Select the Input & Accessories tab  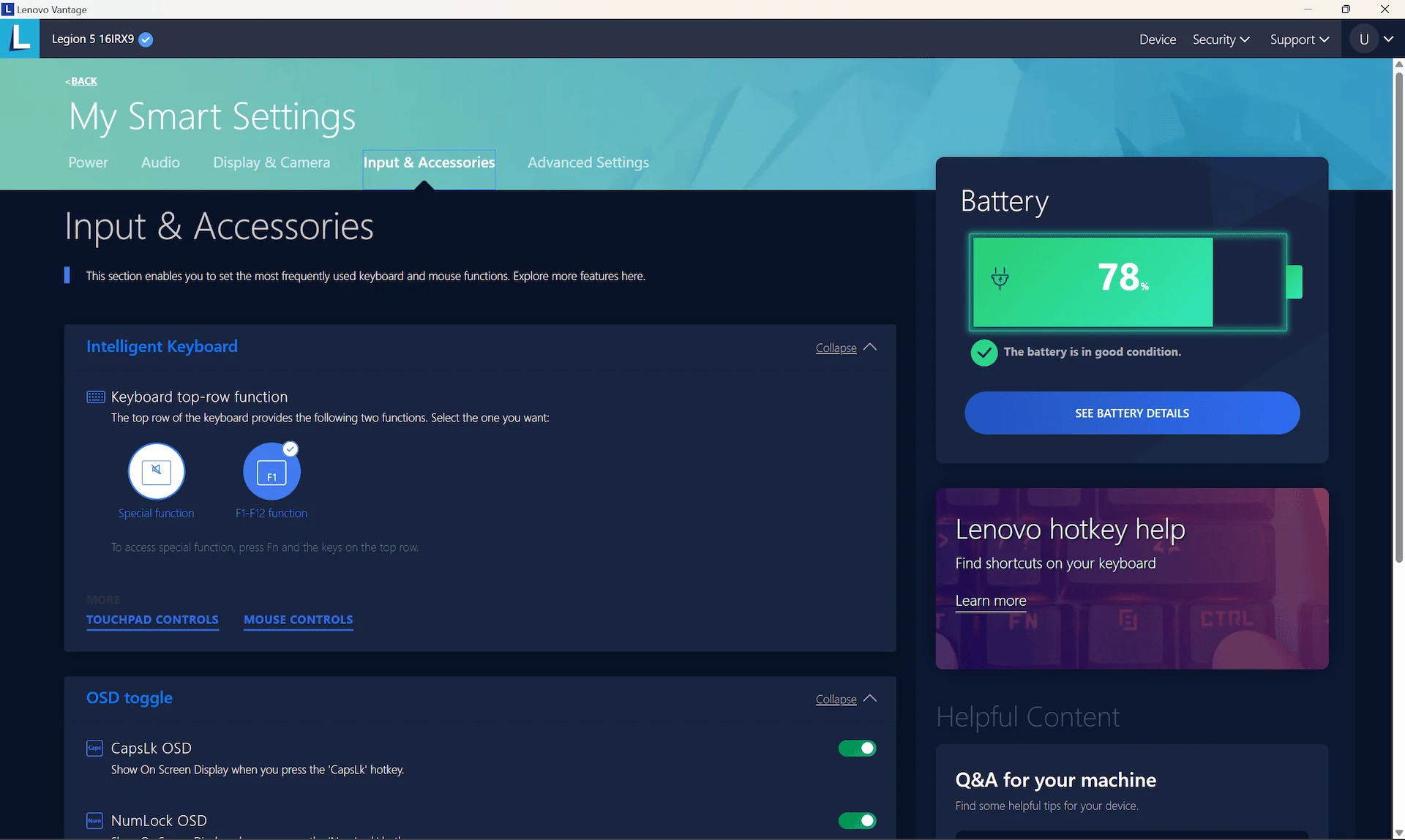[429, 169]
